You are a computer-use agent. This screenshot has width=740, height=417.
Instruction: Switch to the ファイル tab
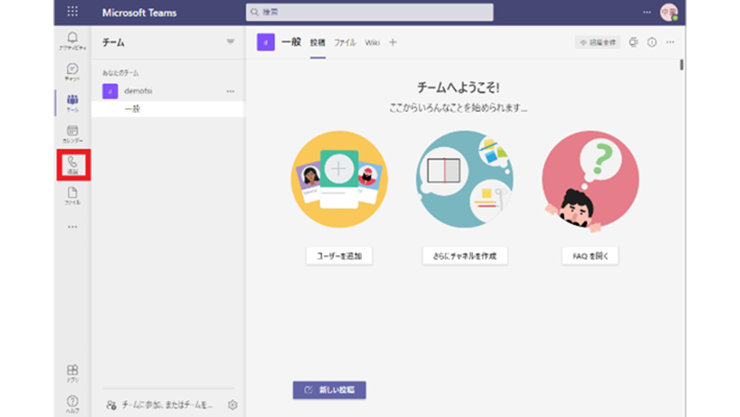[x=344, y=42]
